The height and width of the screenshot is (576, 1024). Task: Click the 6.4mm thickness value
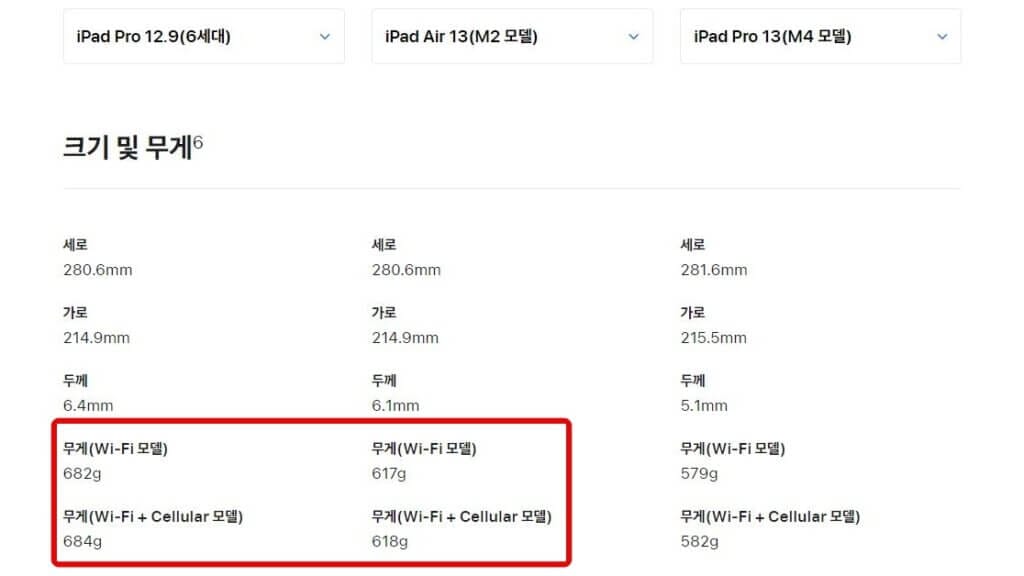(88, 406)
